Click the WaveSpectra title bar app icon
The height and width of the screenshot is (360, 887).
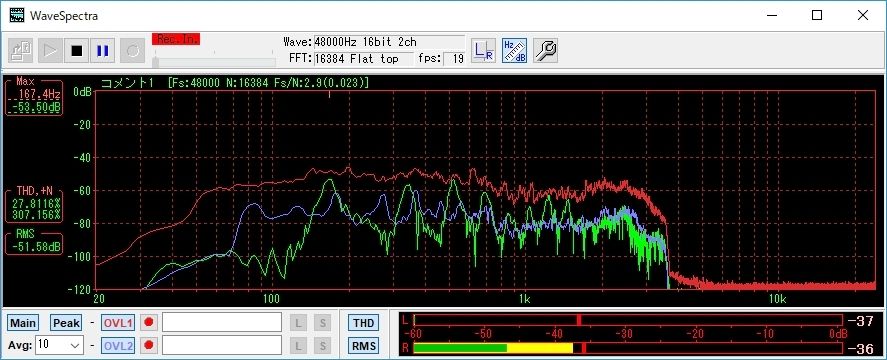point(17,15)
